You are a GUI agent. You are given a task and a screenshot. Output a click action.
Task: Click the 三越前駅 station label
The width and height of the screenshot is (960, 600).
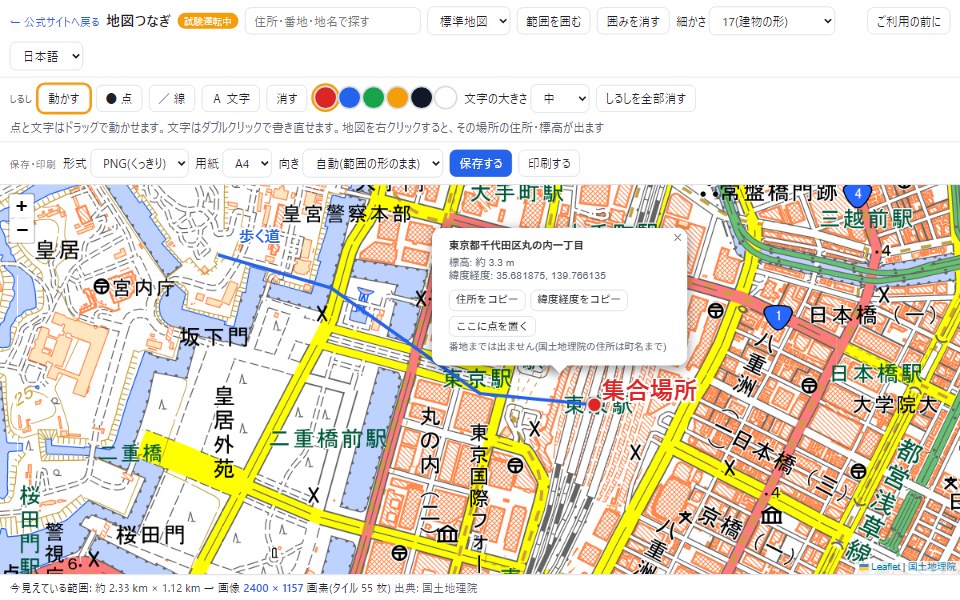[x=866, y=219]
